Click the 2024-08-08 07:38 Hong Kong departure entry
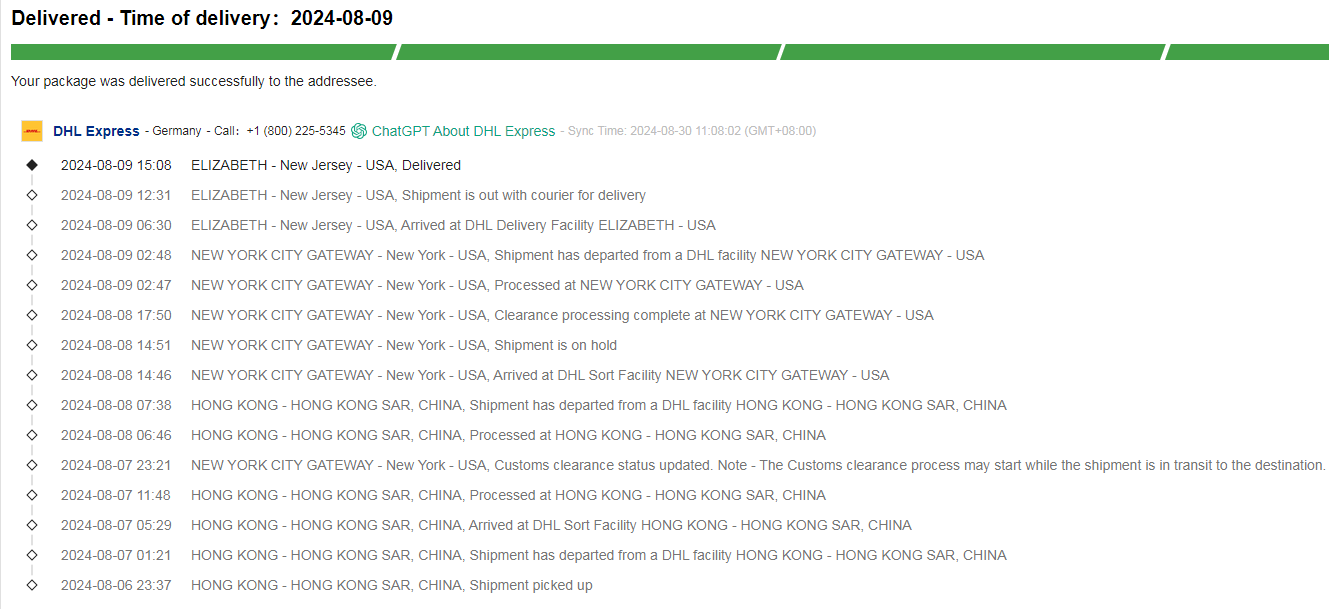The width and height of the screenshot is (1329, 609). point(533,405)
